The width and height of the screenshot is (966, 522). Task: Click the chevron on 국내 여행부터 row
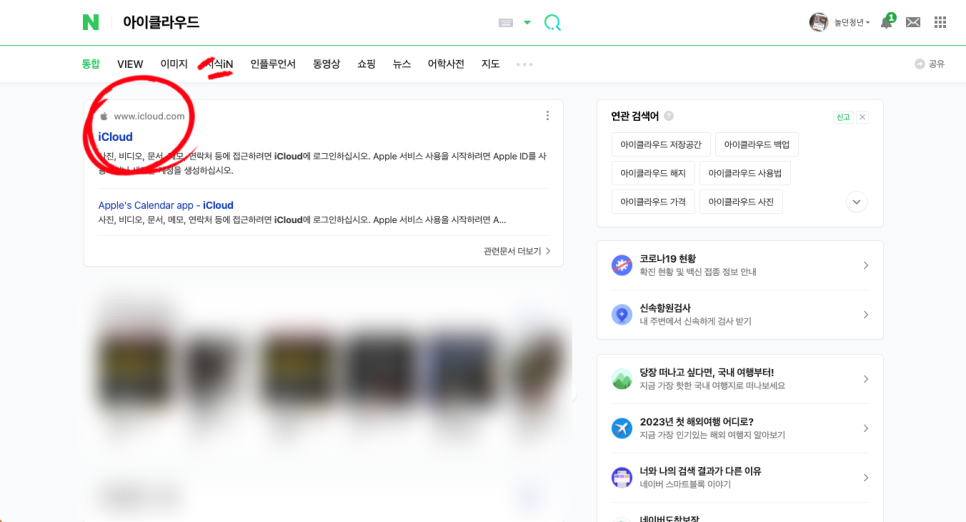[x=866, y=379]
